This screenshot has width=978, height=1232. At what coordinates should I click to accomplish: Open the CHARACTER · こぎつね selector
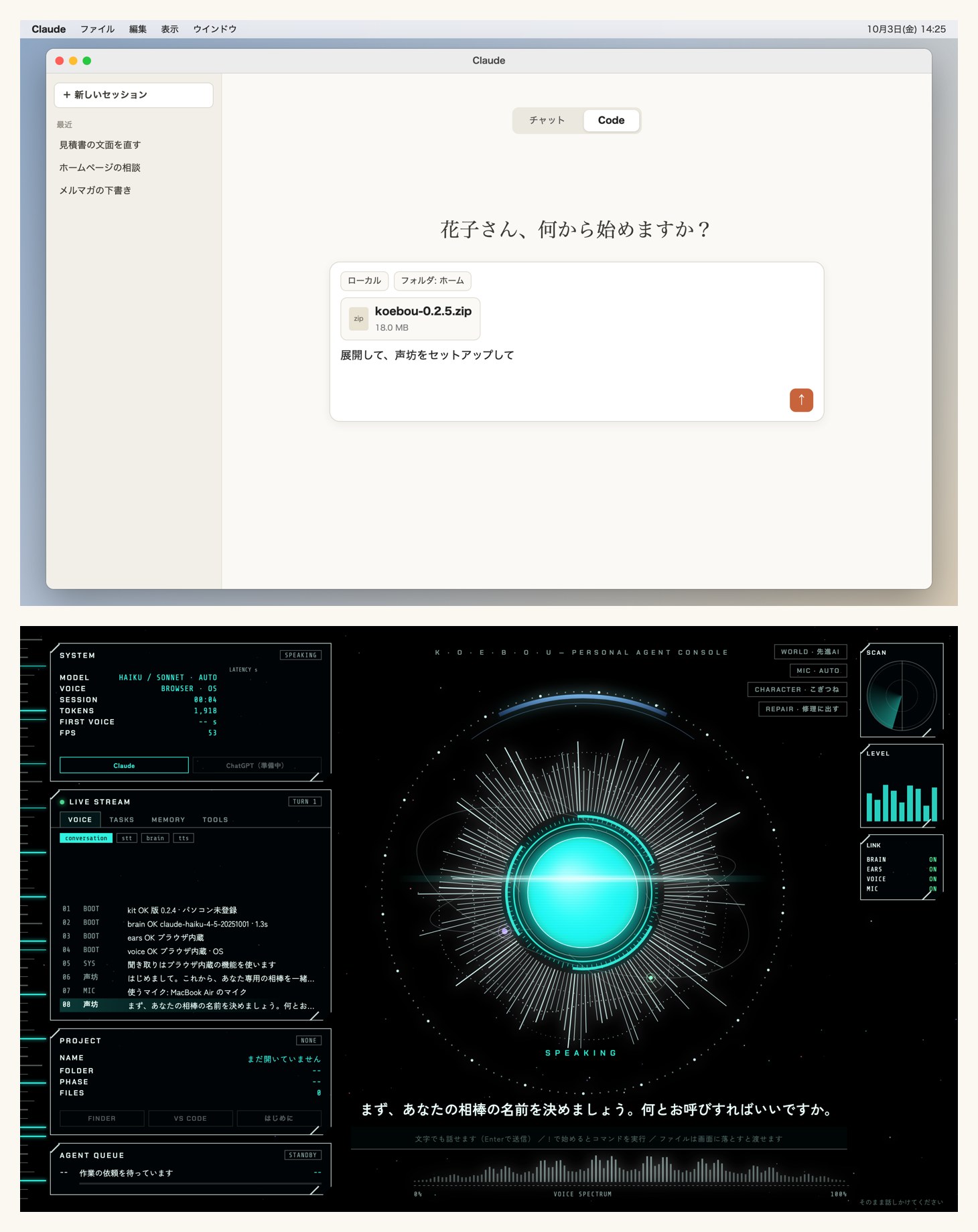pos(797,689)
